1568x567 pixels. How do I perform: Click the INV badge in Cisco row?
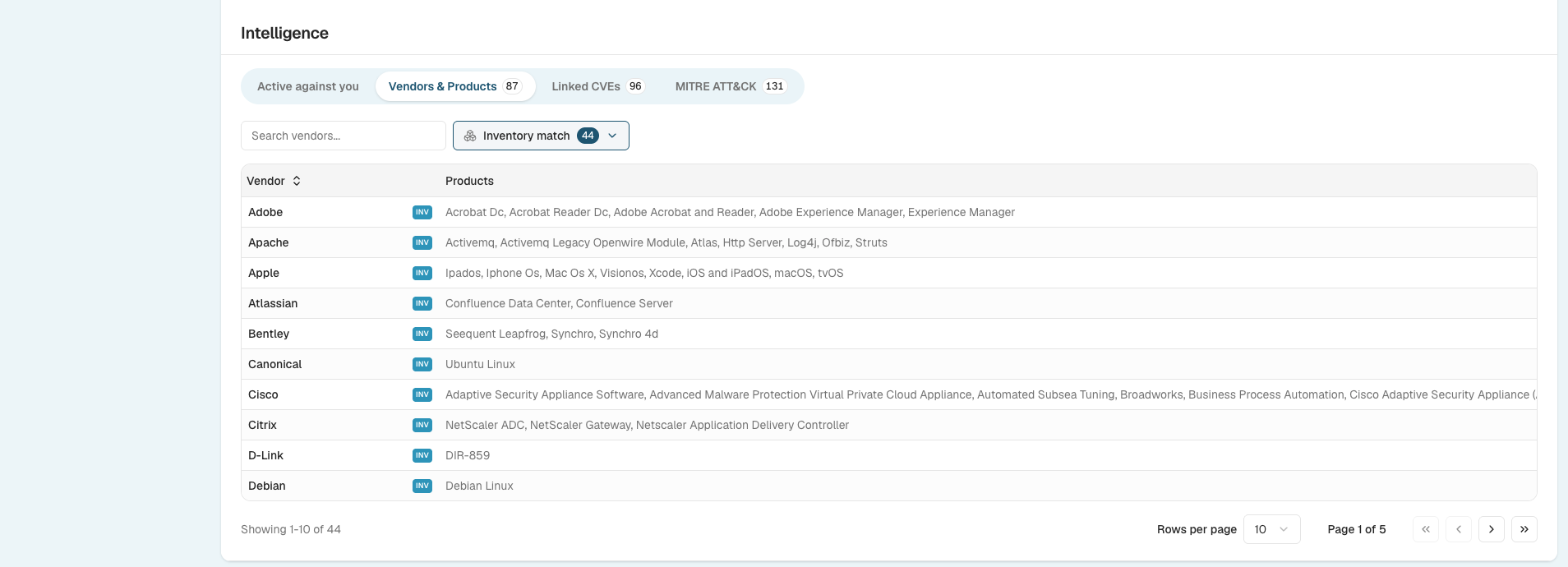pyautogui.click(x=422, y=394)
